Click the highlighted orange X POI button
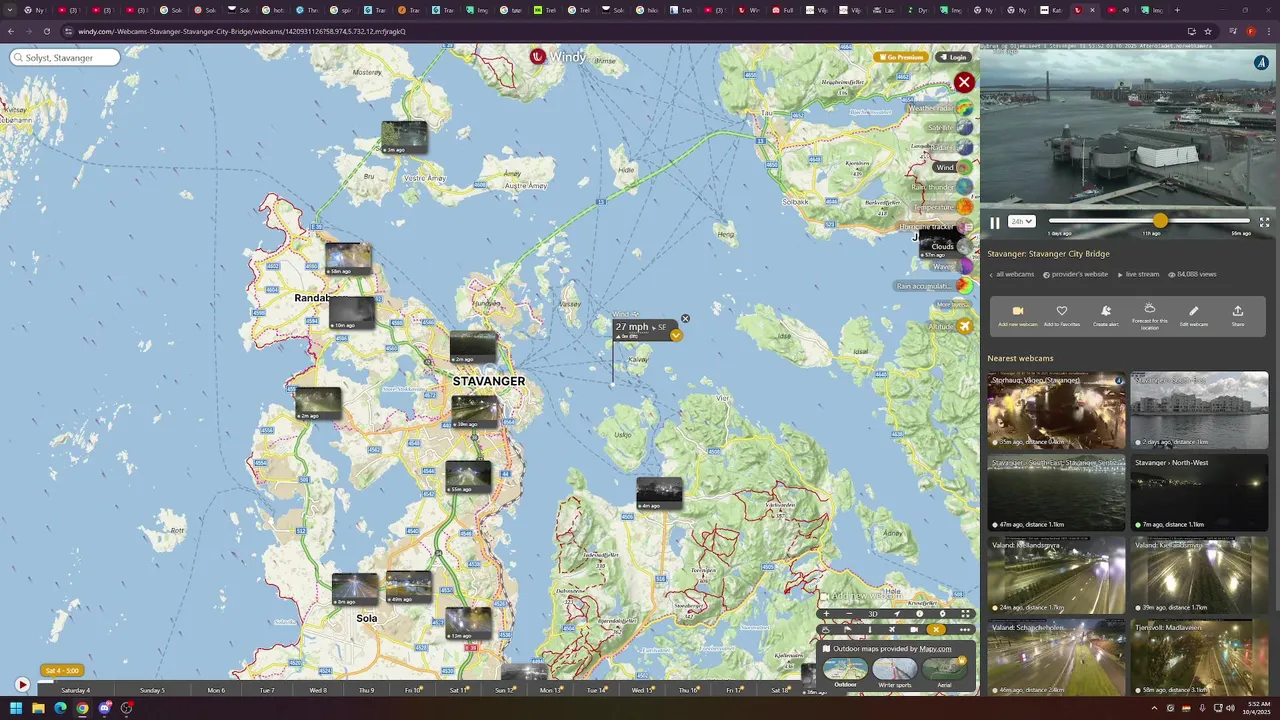The width and height of the screenshot is (1280, 720). (x=936, y=630)
